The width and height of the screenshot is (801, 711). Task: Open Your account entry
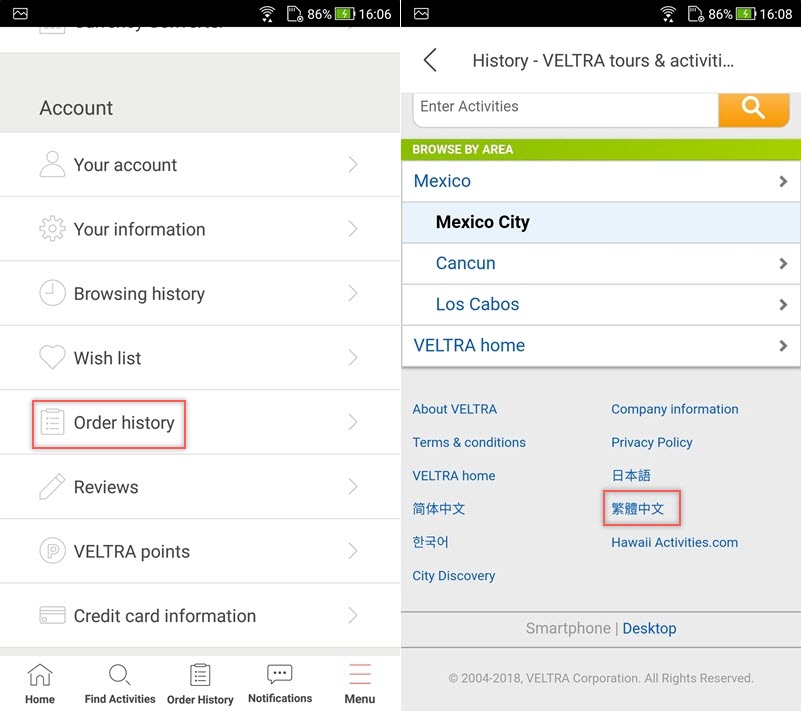click(200, 164)
